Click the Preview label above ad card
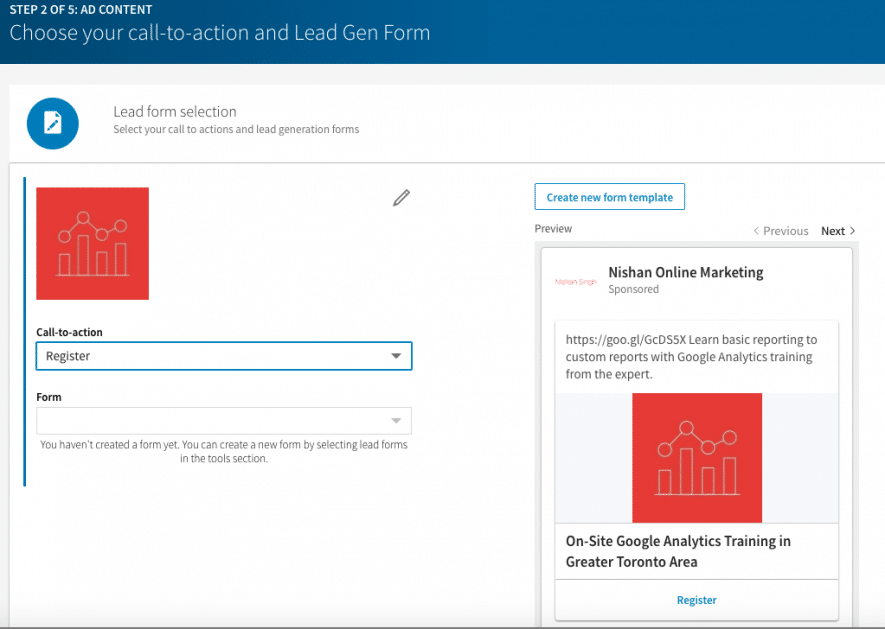885x629 pixels. coord(553,229)
